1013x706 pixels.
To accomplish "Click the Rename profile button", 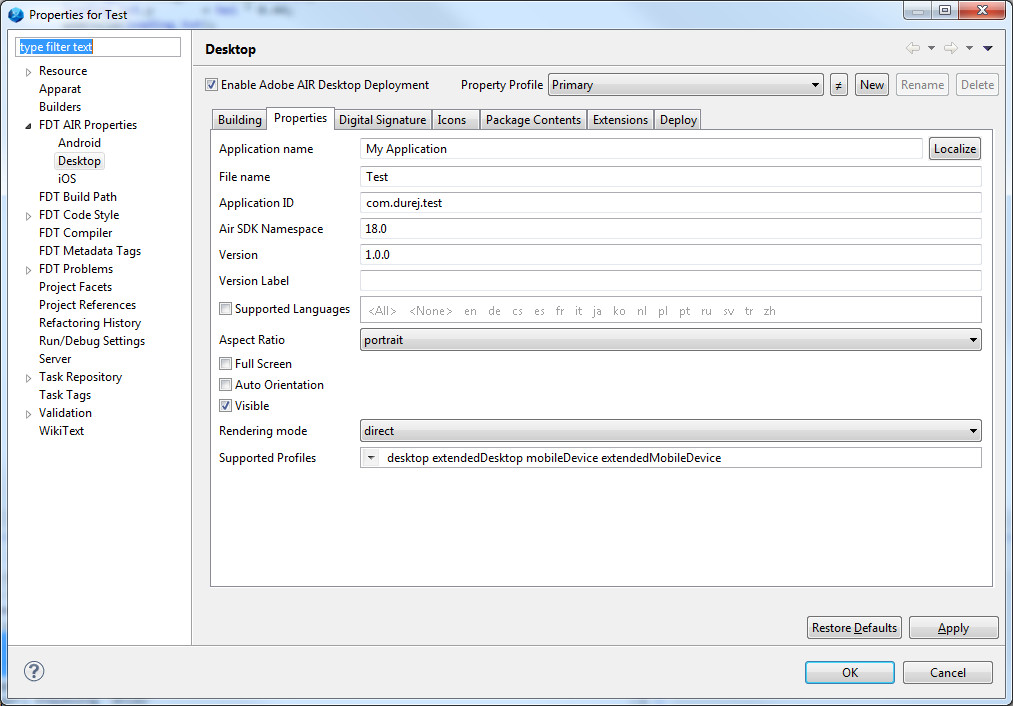I will tap(922, 85).
